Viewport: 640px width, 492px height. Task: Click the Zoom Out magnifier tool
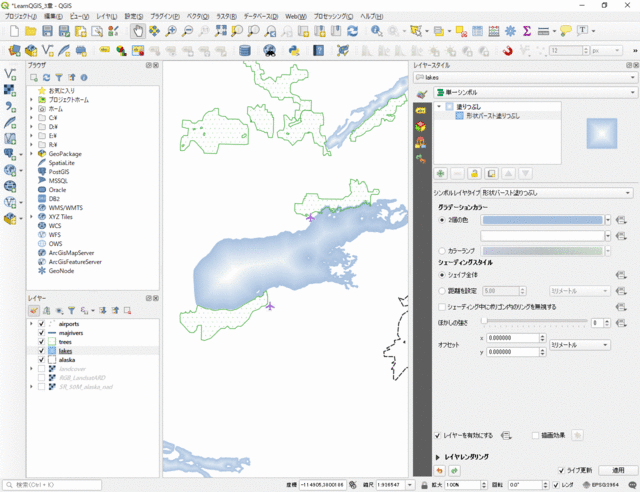[x=187, y=31]
